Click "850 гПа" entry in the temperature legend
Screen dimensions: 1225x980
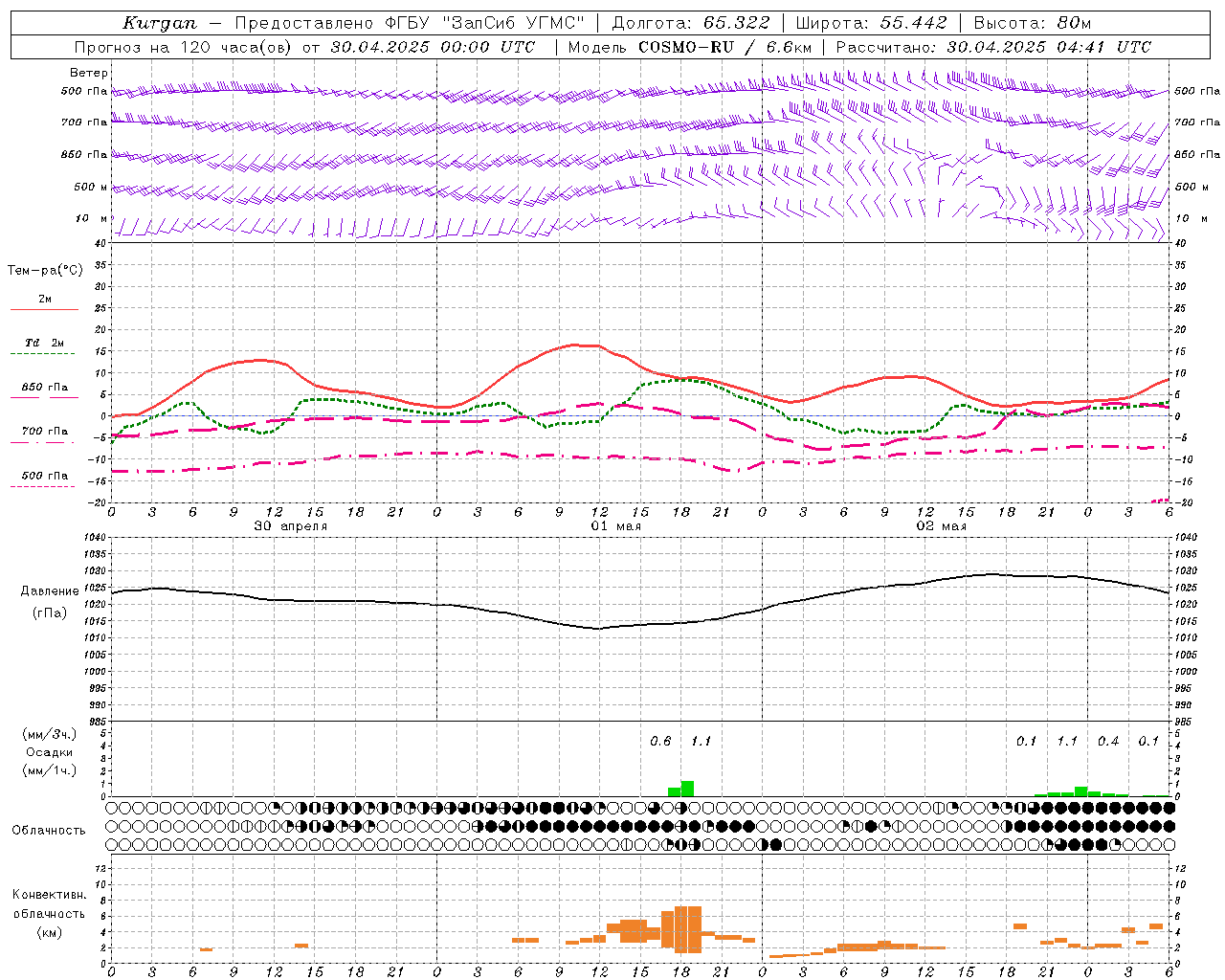click(x=44, y=388)
